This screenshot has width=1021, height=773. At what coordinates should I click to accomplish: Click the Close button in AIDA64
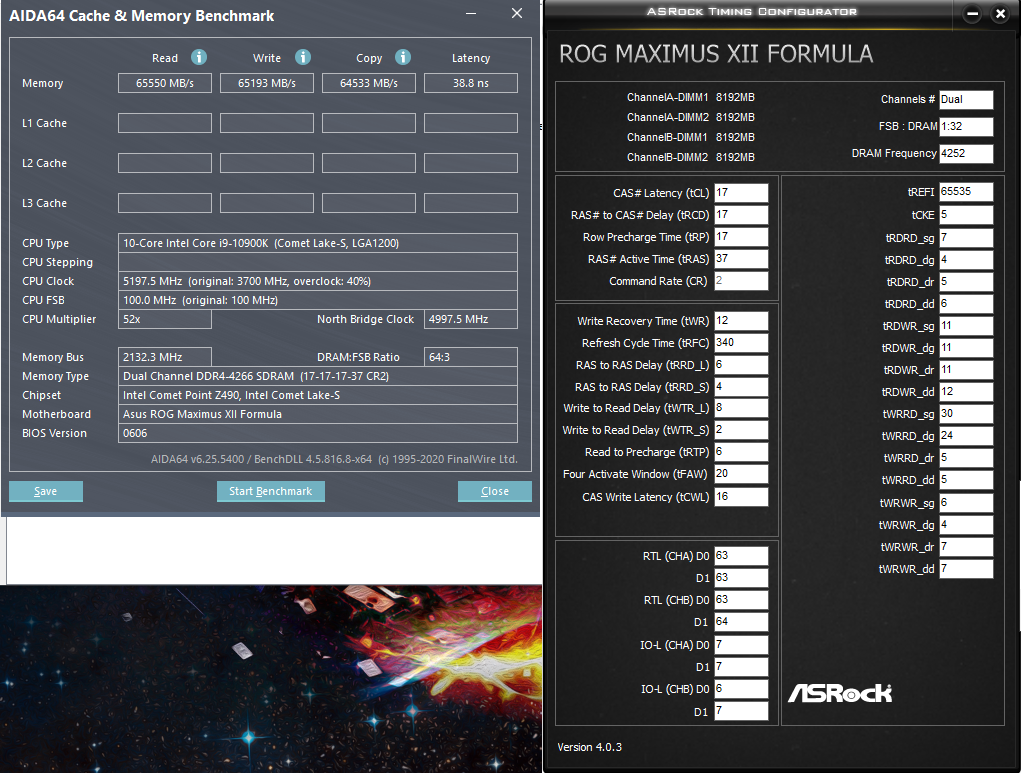point(494,491)
